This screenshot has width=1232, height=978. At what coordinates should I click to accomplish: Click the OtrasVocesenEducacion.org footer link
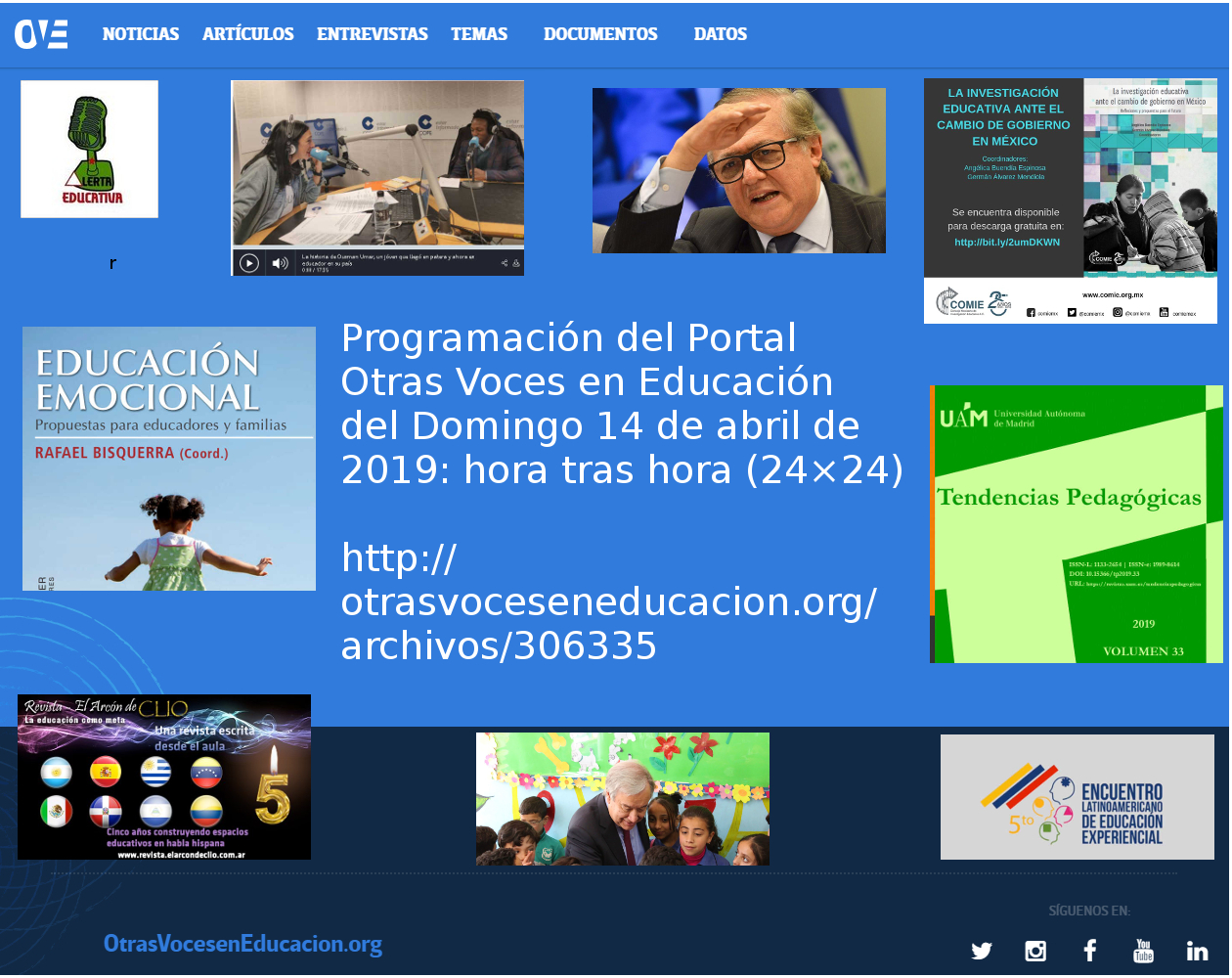click(x=242, y=944)
